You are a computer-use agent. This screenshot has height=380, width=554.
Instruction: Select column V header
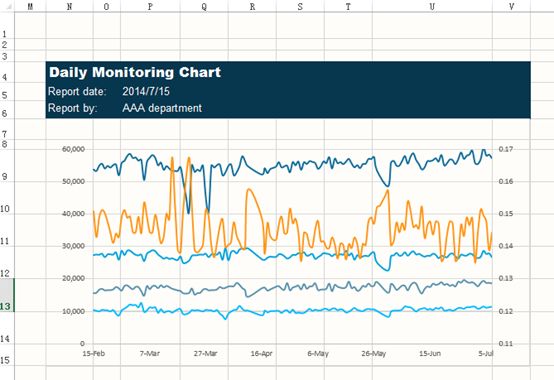click(x=511, y=6)
